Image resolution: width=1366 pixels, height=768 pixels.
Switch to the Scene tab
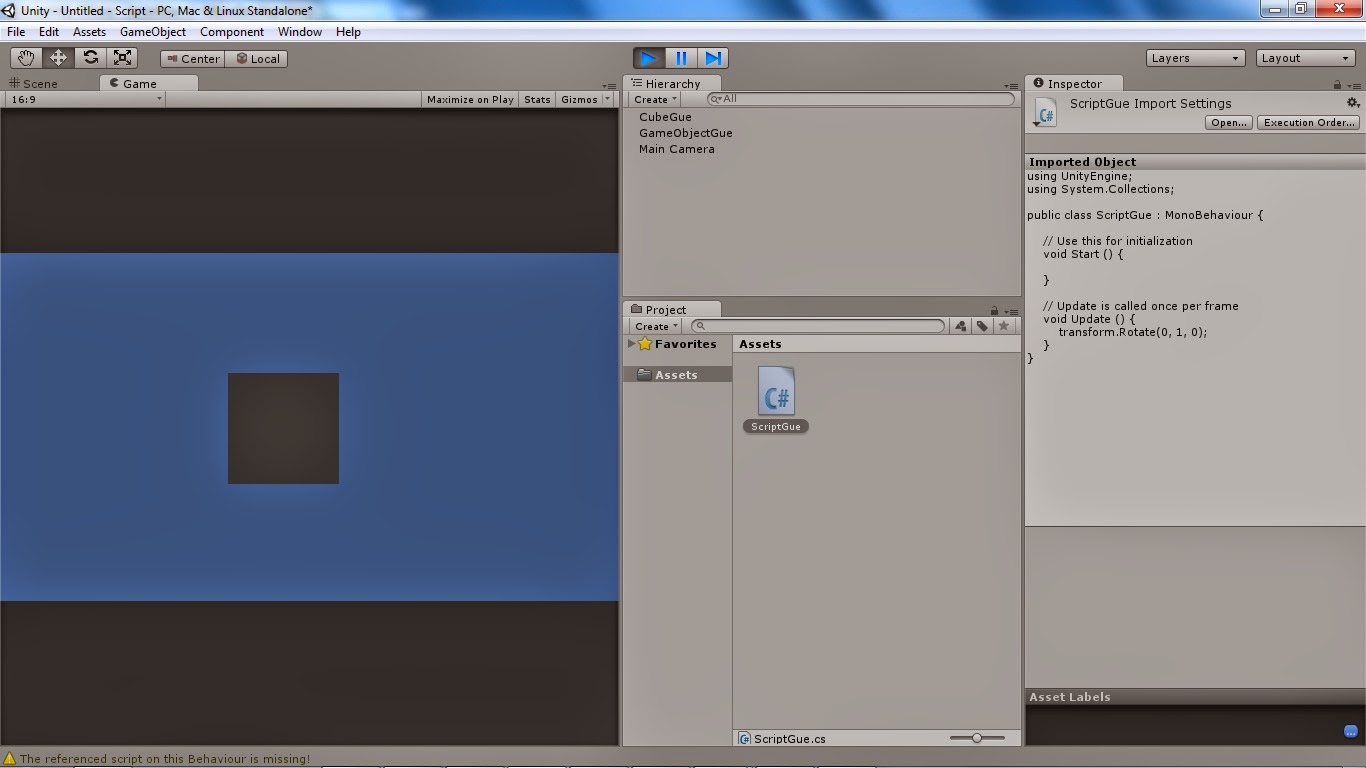[40, 83]
